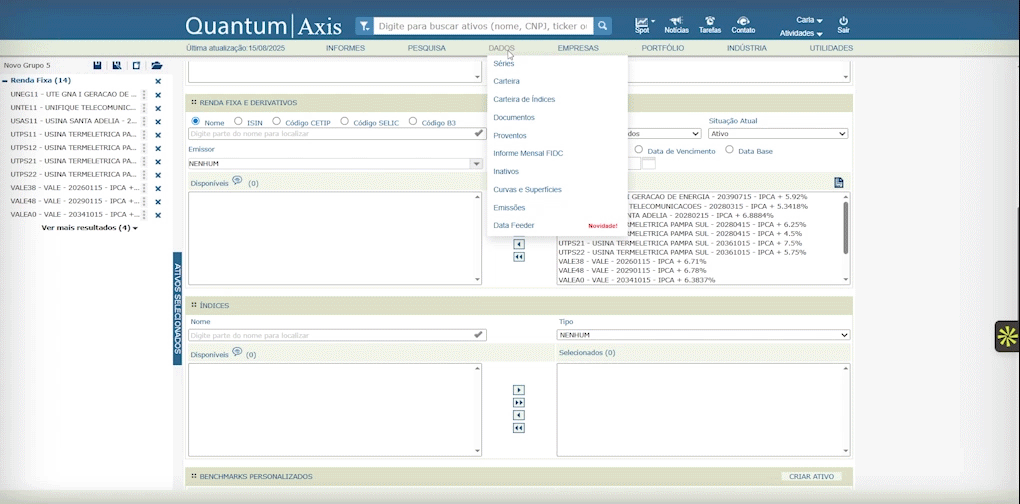Viewport: 1020px width, 504px height.
Task: Select the Nome radio button
Action: (196, 122)
